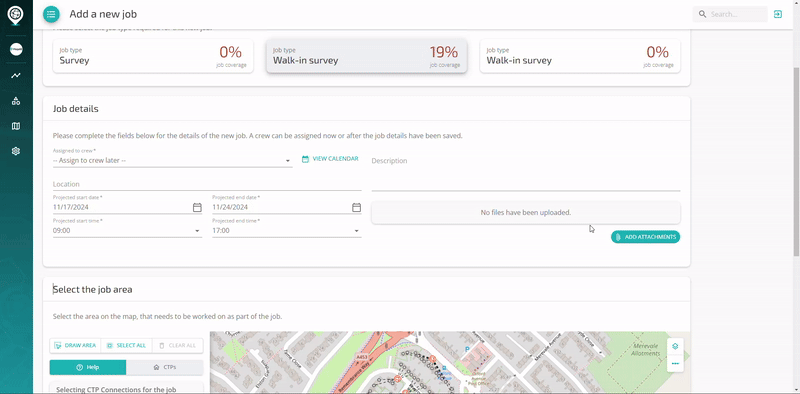Switch to the CTPs tab
This screenshot has height=394, width=800.
164,367
